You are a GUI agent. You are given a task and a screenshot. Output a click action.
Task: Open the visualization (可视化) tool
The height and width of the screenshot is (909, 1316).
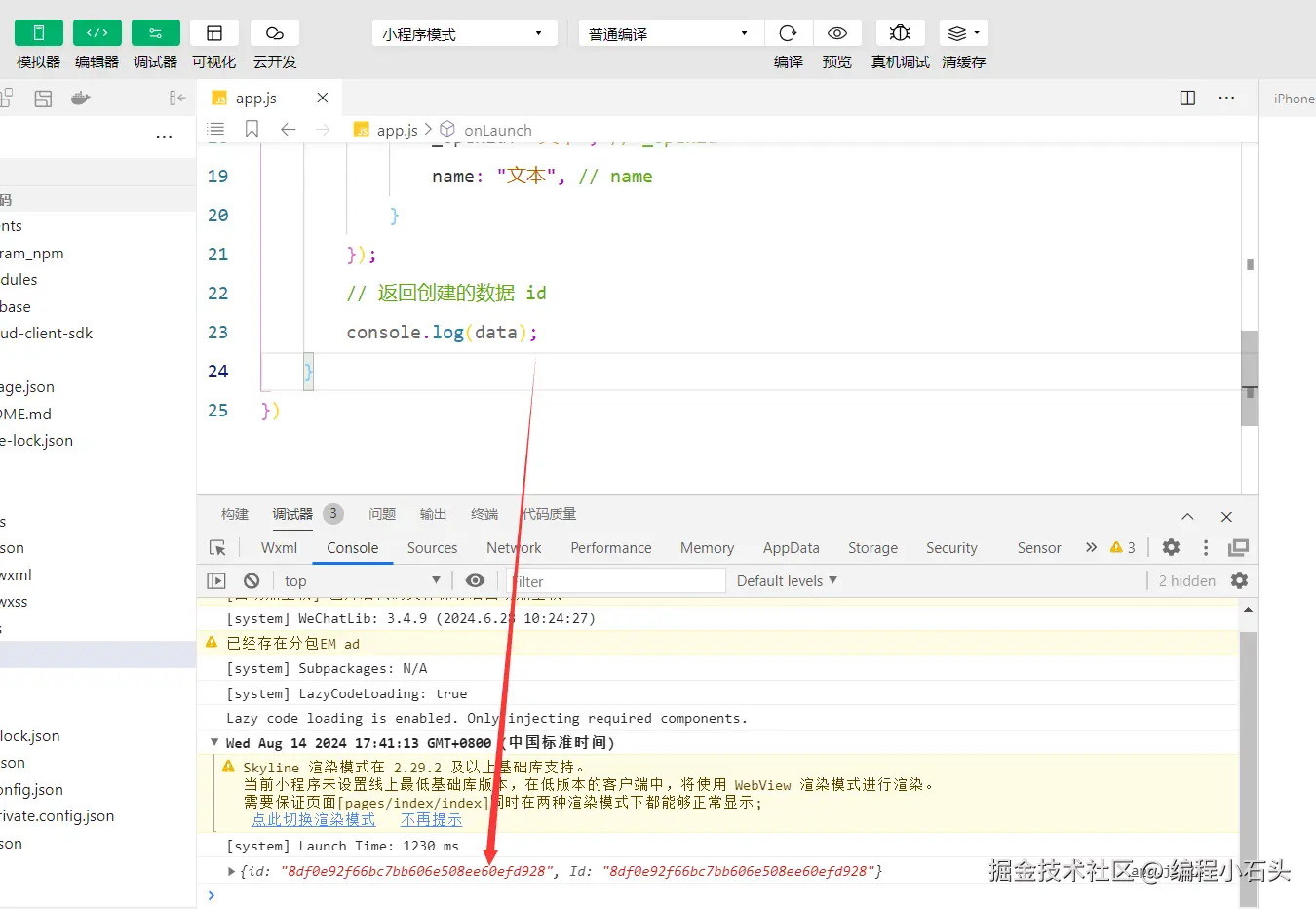(x=214, y=33)
